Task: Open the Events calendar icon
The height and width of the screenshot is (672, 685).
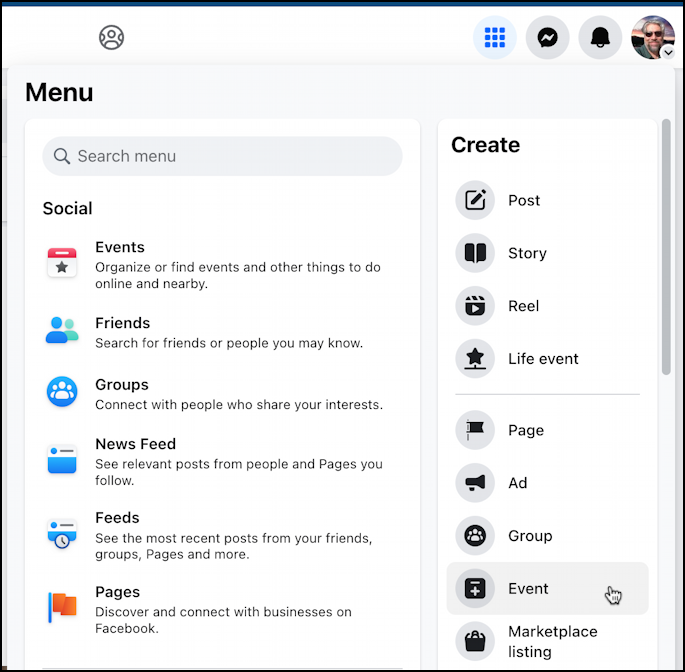Action: coord(62,262)
